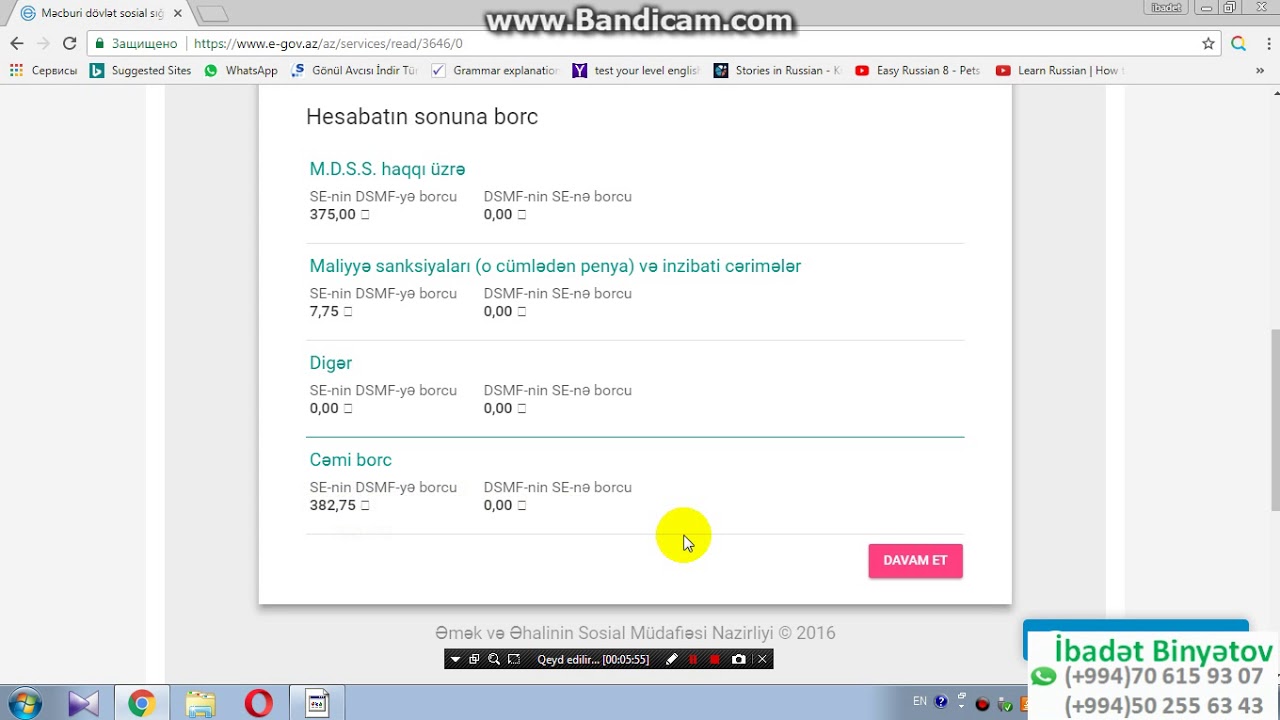1280x720 pixels.
Task: Click the Cəmi borc section heading
Action: pos(350,460)
